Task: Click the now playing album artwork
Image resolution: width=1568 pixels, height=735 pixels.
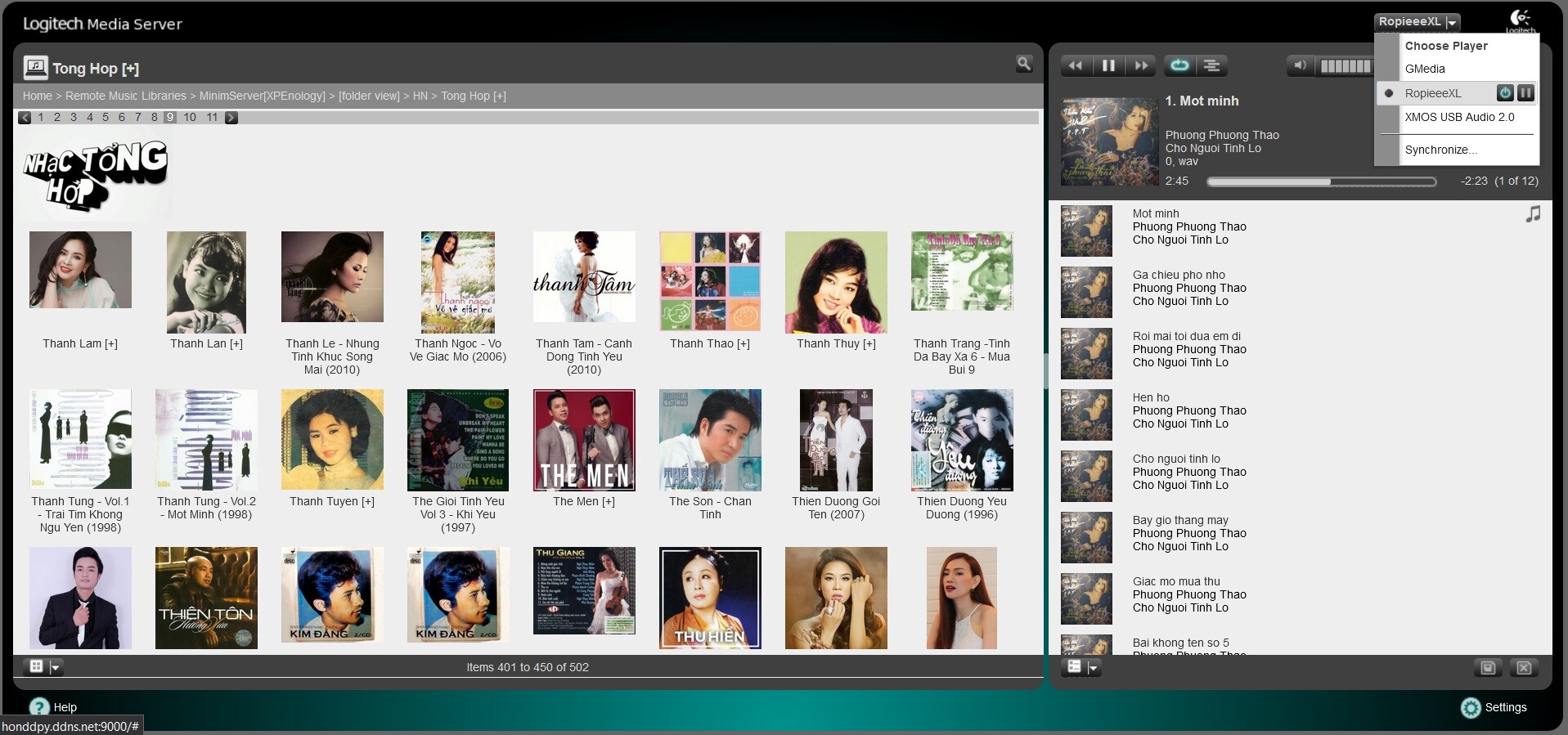Action: 1110,142
